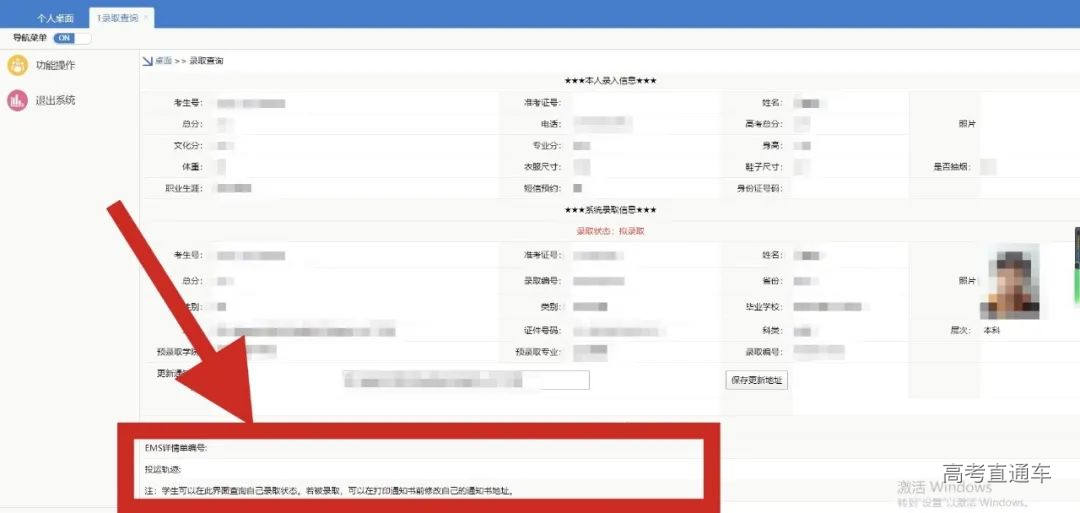Click the yellow 功能操作 sidebar icon
1080x513 pixels.
click(17, 66)
